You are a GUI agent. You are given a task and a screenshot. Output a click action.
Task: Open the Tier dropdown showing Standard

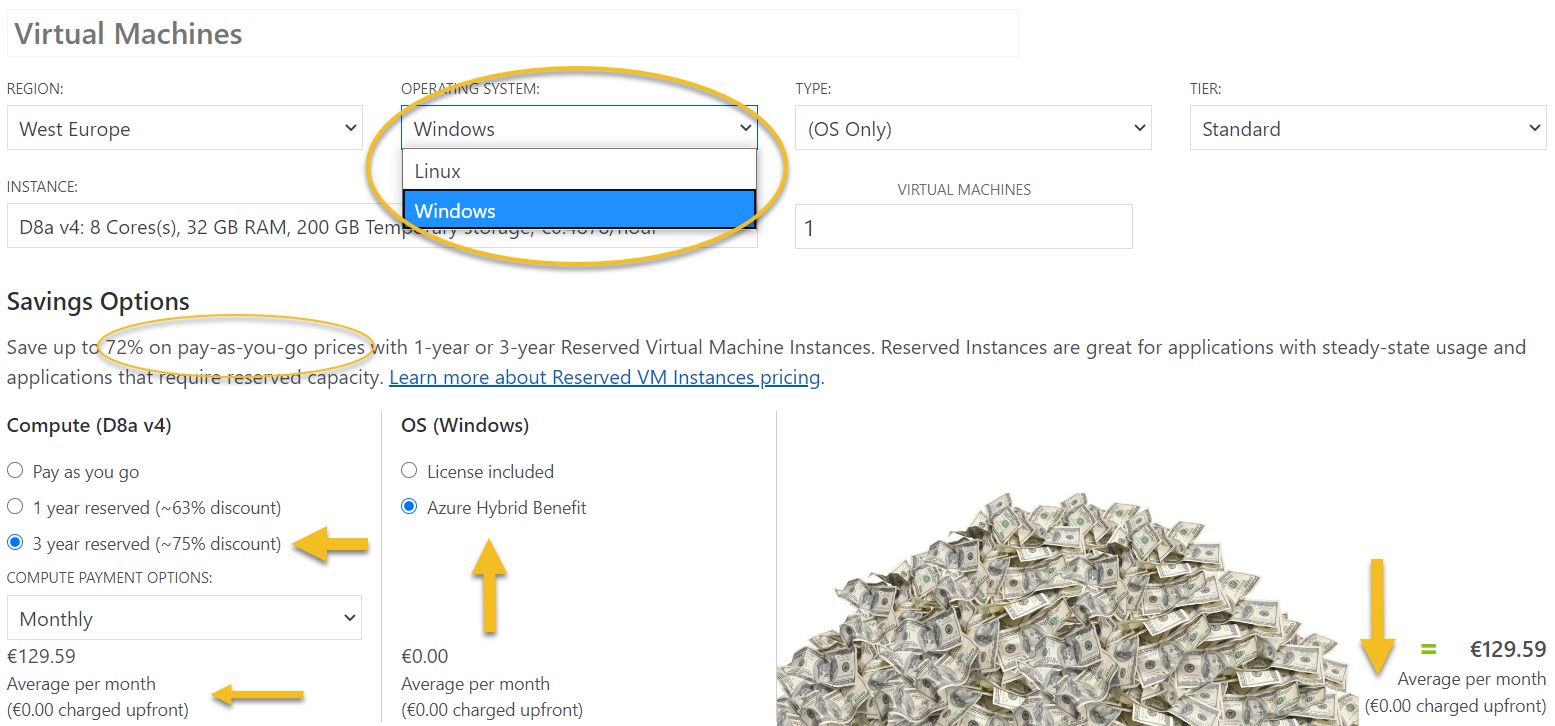(1368, 128)
